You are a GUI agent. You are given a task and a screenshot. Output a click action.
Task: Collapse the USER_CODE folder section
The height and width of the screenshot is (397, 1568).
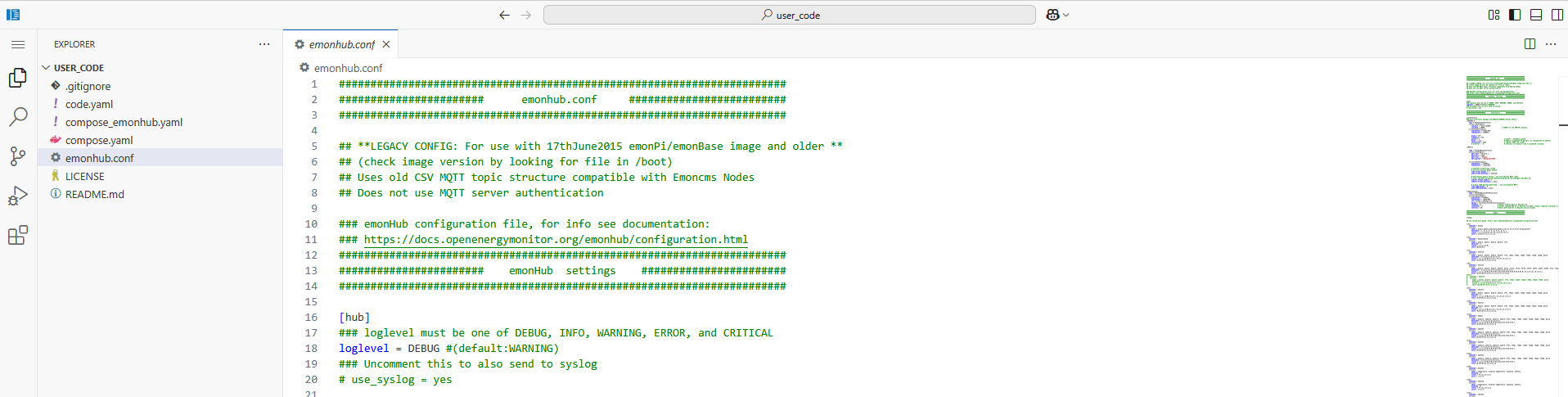(160, 68)
